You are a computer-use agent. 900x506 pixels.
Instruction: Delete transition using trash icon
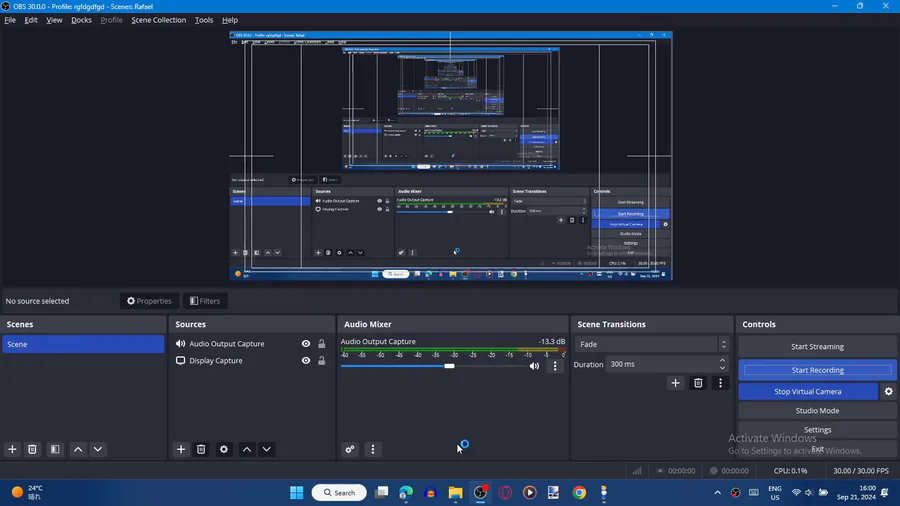(x=698, y=383)
